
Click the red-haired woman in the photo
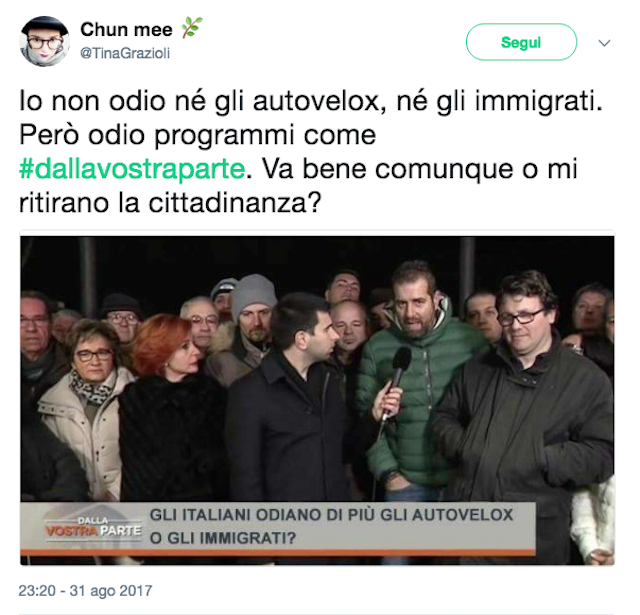[171, 408]
